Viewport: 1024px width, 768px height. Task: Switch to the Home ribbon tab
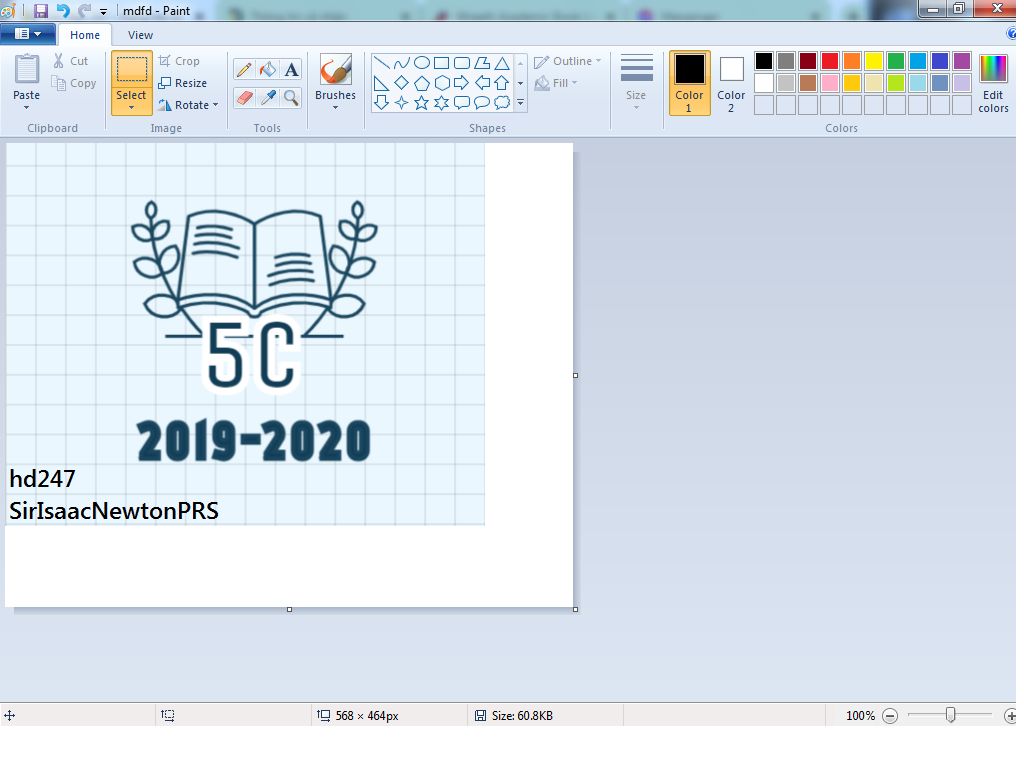point(85,35)
